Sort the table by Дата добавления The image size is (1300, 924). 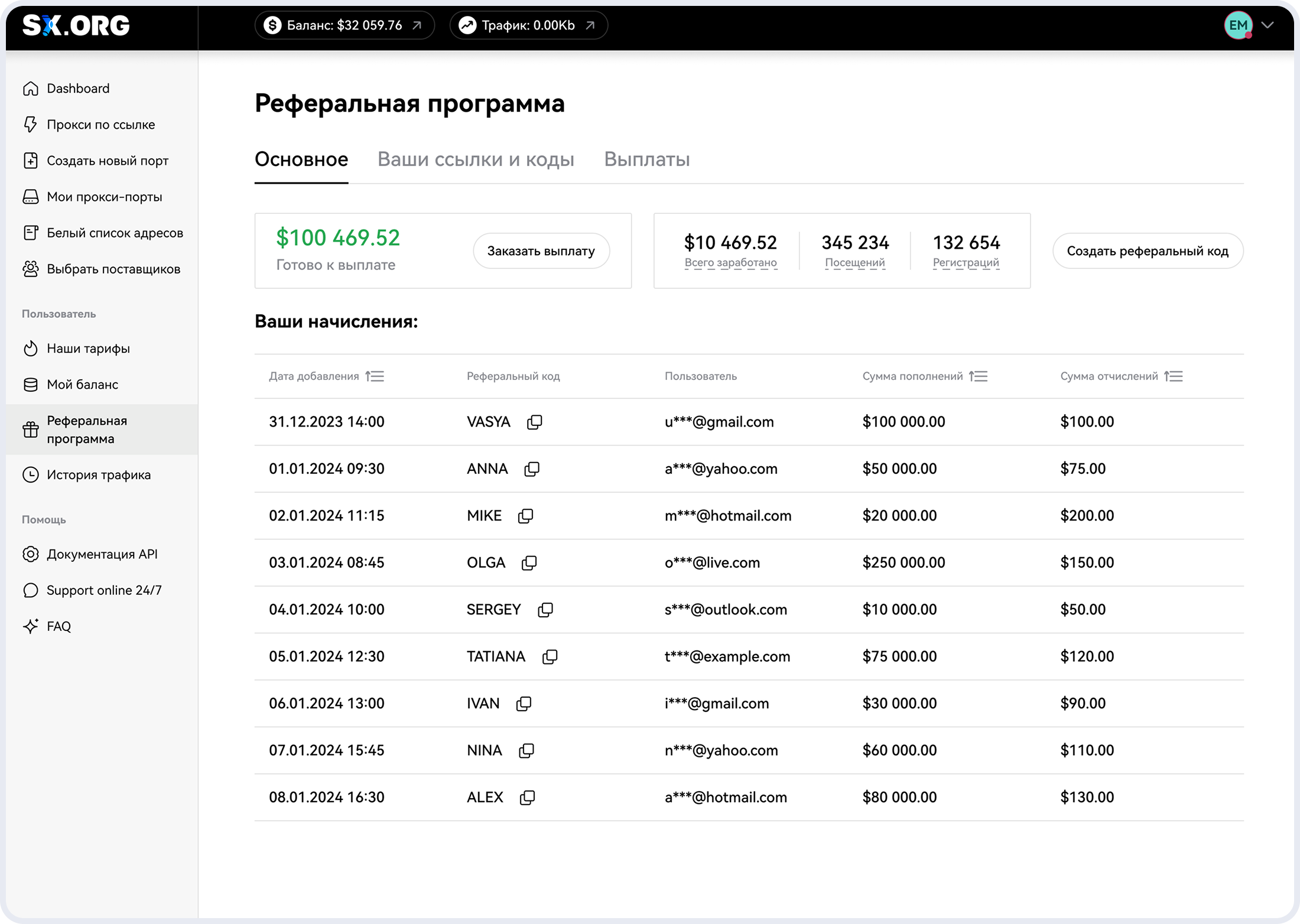(375, 376)
